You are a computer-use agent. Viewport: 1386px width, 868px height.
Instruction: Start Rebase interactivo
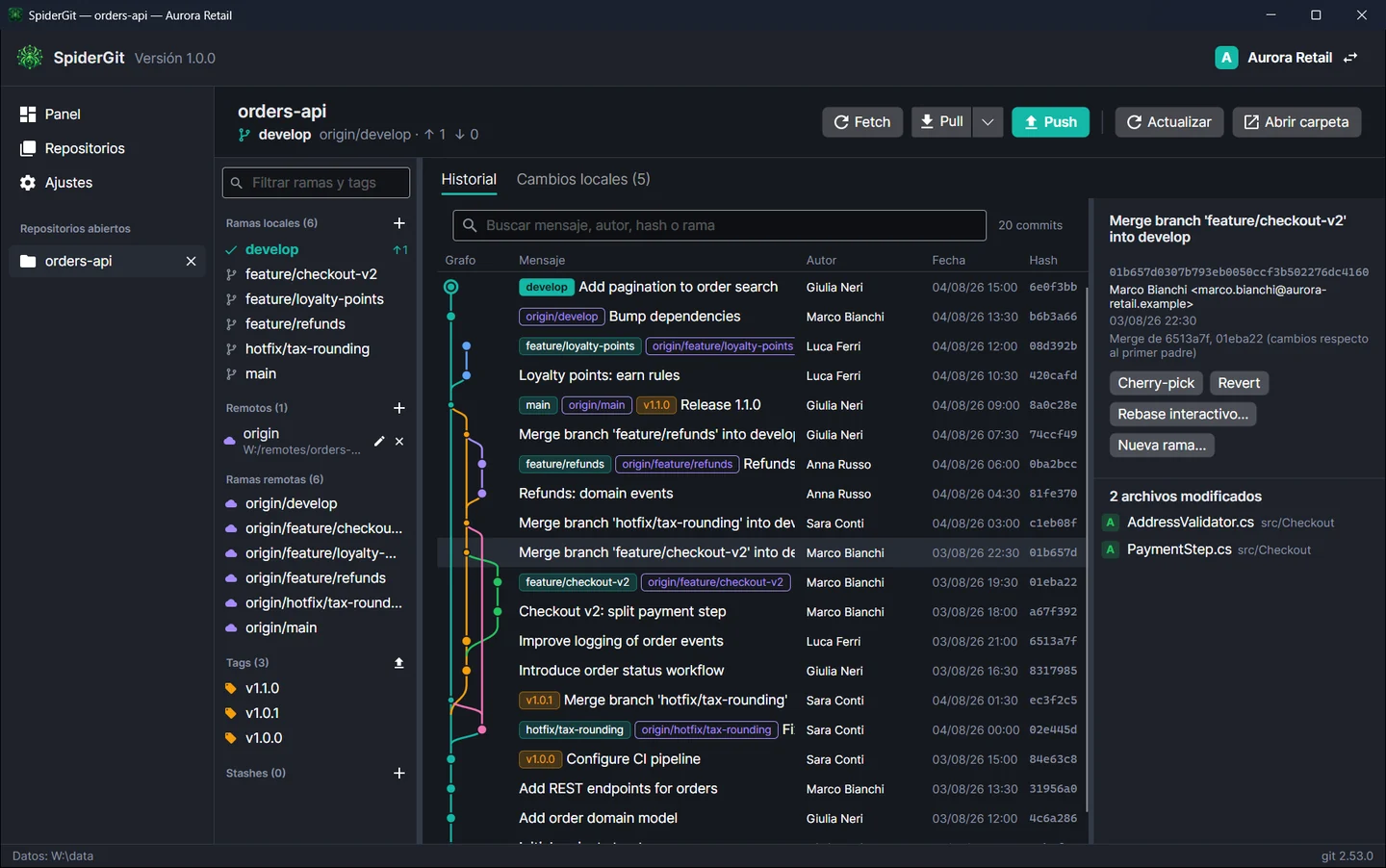(x=1183, y=414)
